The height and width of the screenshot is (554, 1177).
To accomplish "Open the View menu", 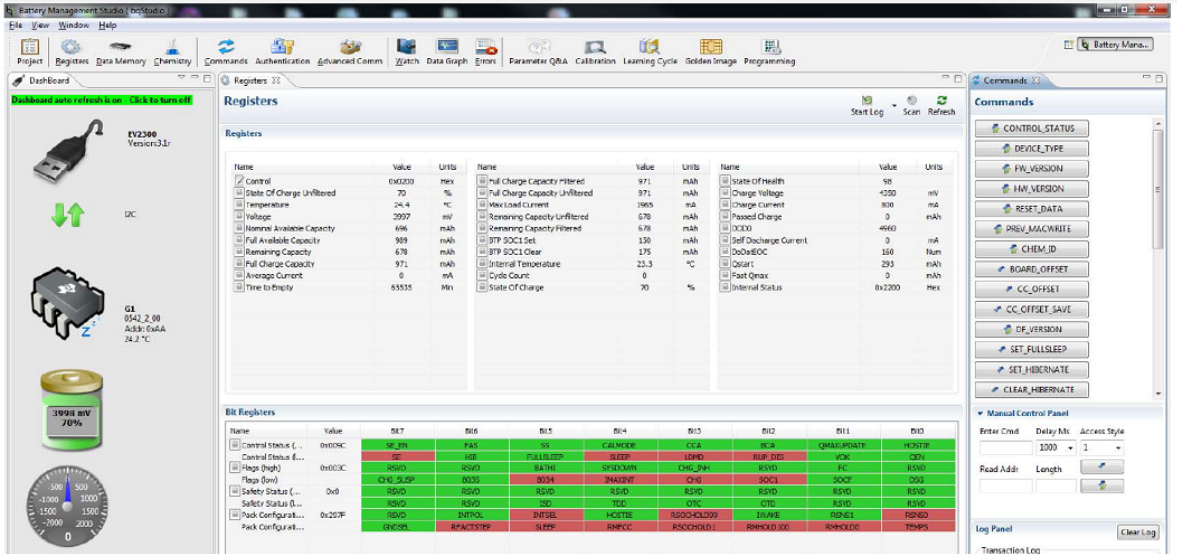I will (40, 26).
